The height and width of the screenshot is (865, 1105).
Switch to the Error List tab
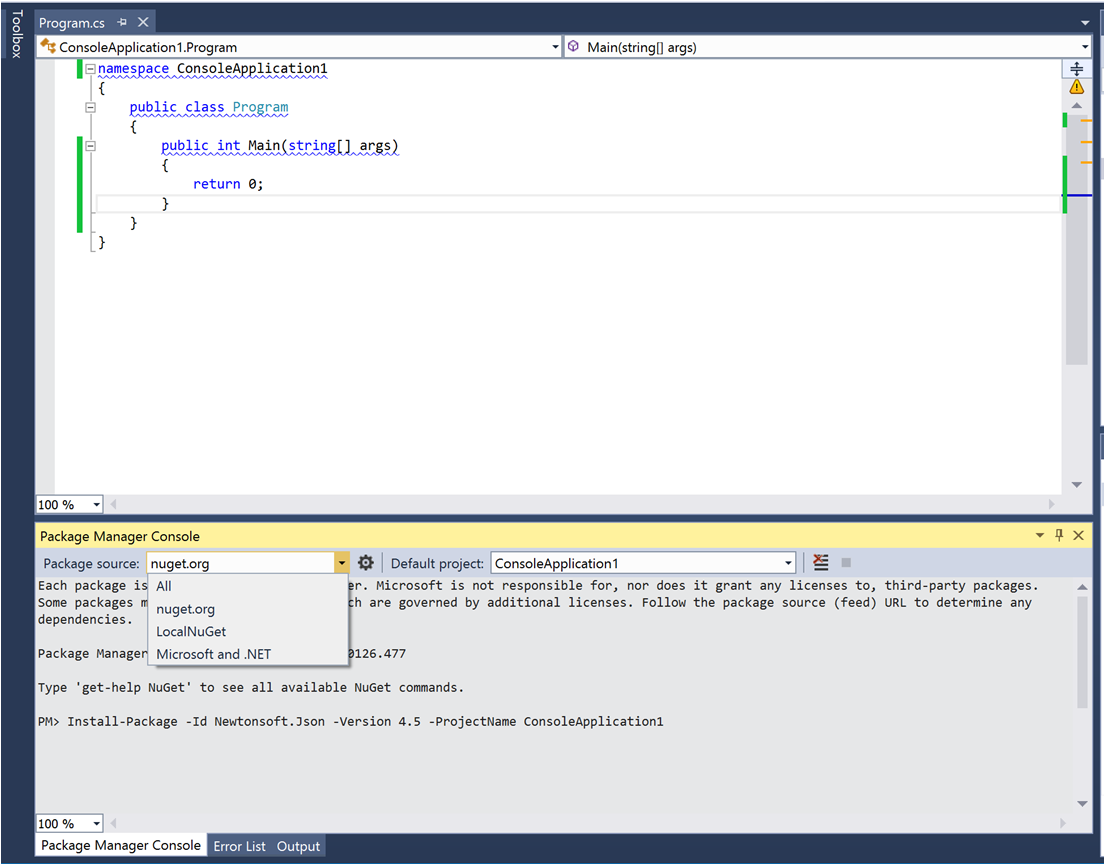pyautogui.click(x=239, y=846)
